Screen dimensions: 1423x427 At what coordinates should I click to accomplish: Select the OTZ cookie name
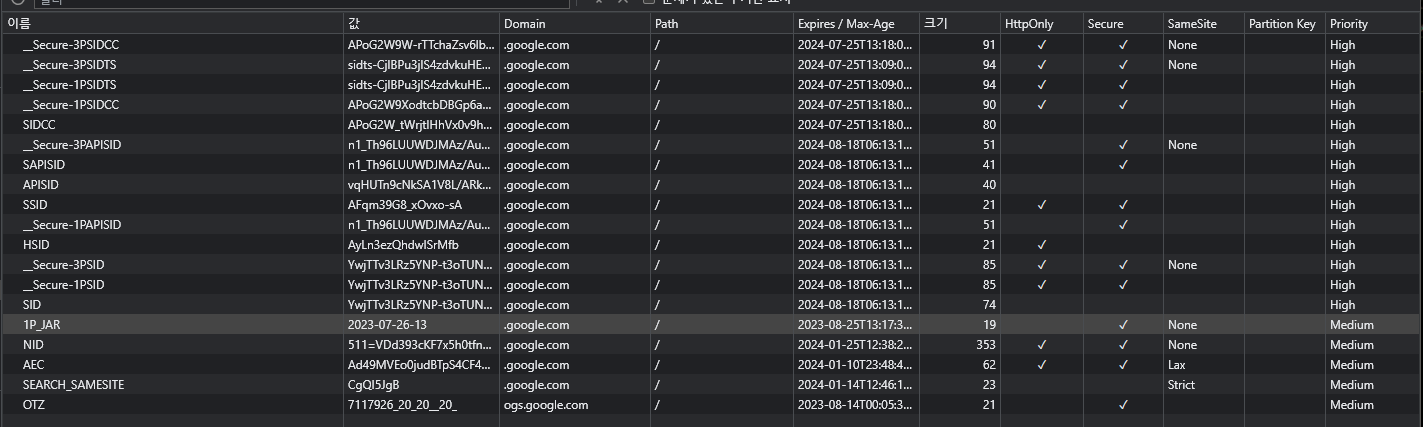click(x=34, y=405)
